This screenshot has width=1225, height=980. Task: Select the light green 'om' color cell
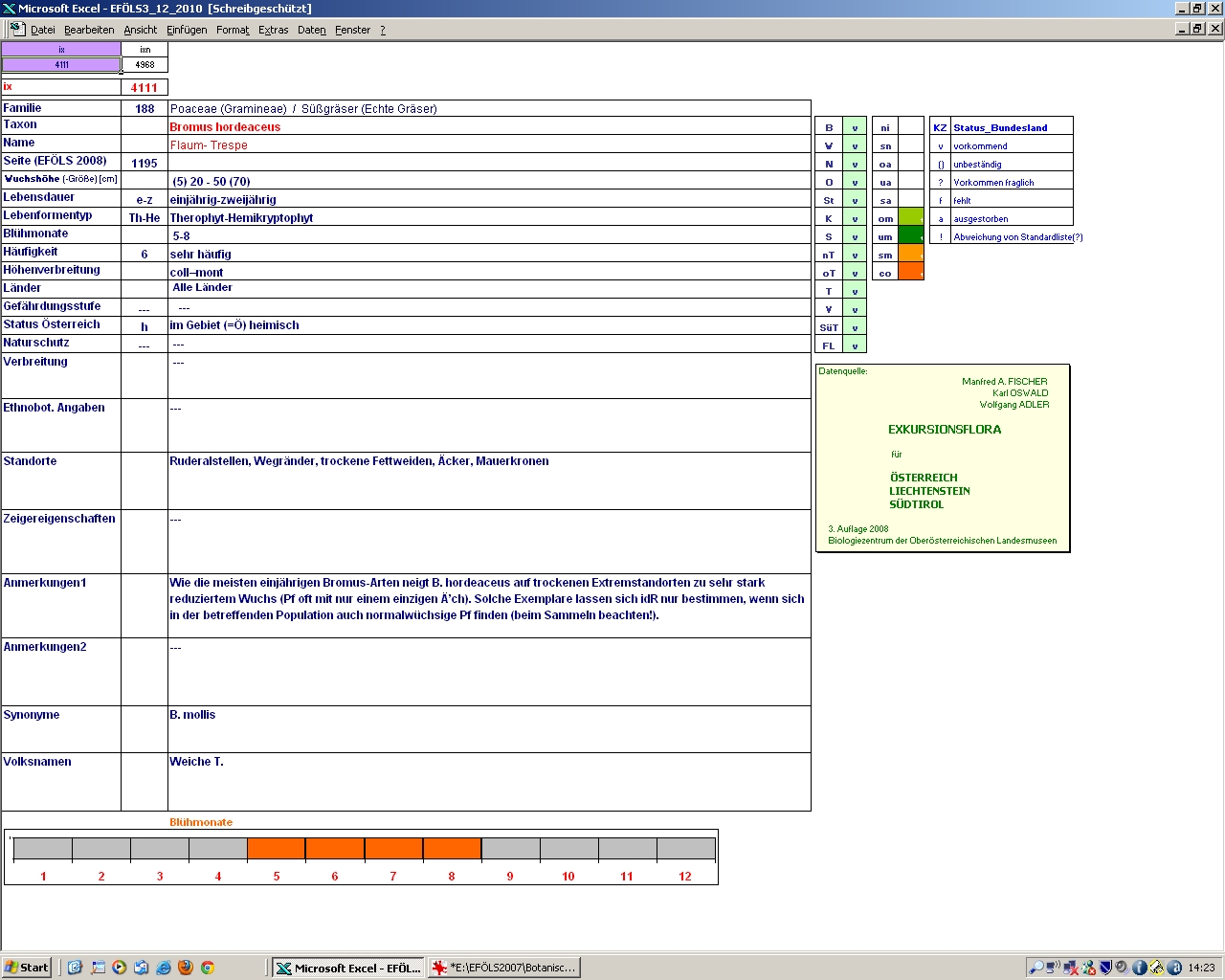tap(911, 218)
